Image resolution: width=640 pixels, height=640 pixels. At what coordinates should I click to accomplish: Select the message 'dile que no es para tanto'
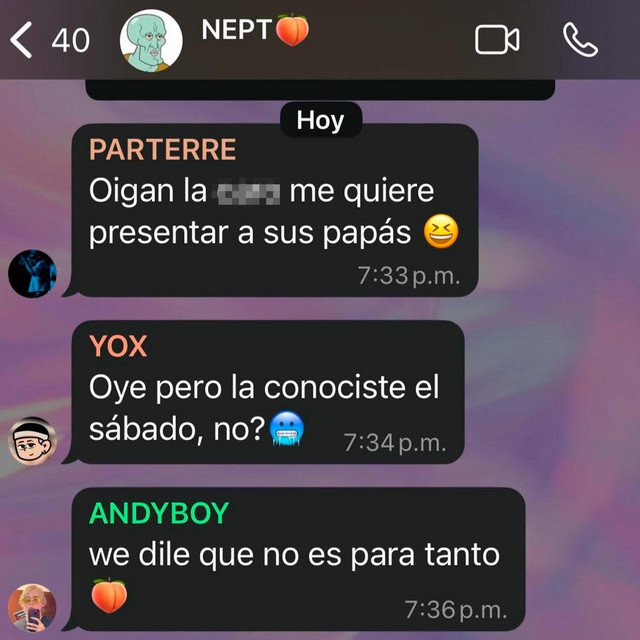coord(298,559)
